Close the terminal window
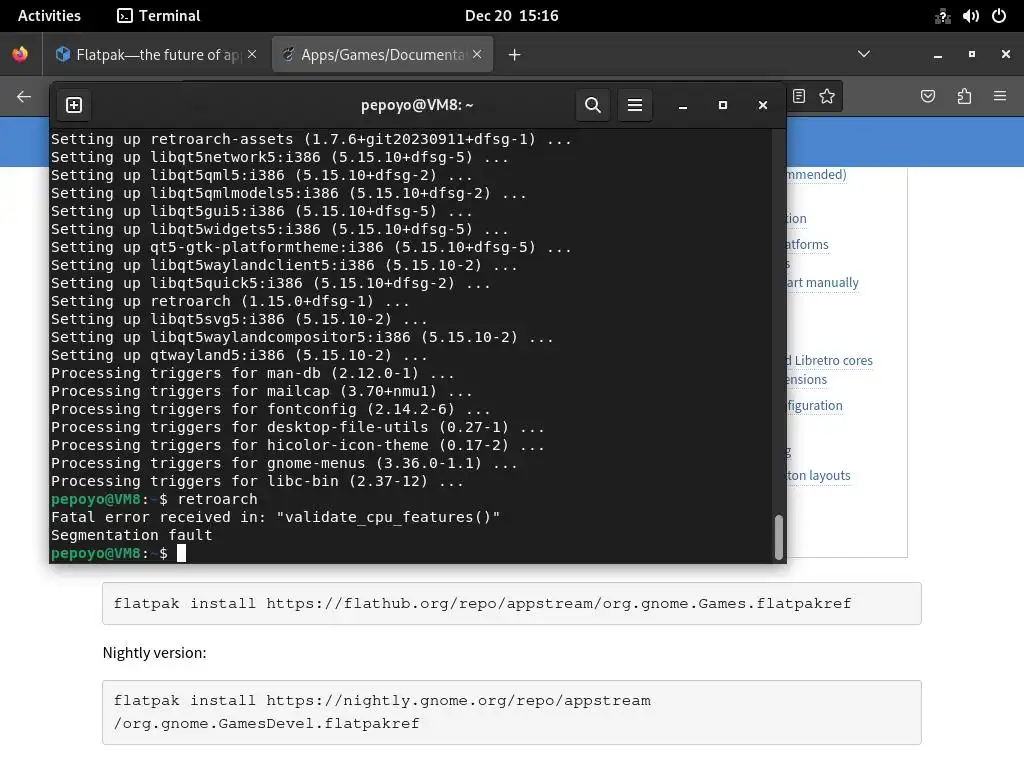This screenshot has height=768, width=1024. click(x=762, y=105)
